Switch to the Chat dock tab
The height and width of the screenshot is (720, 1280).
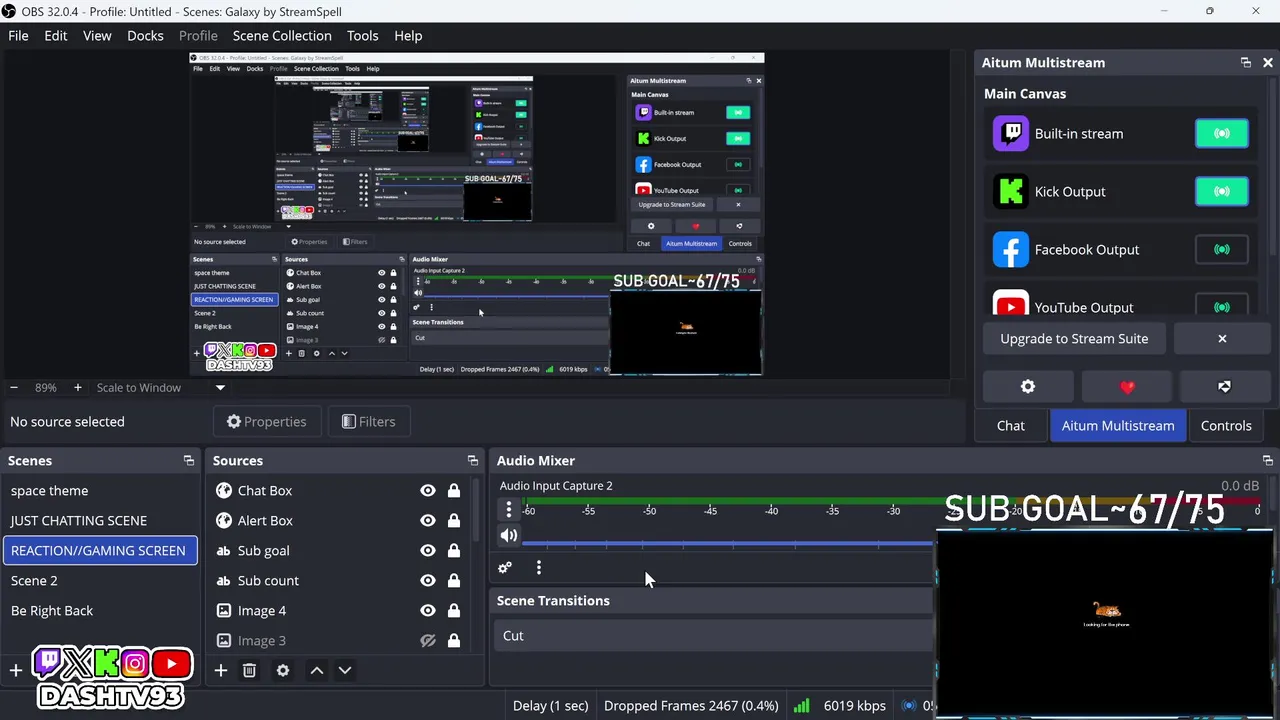pos(1011,425)
